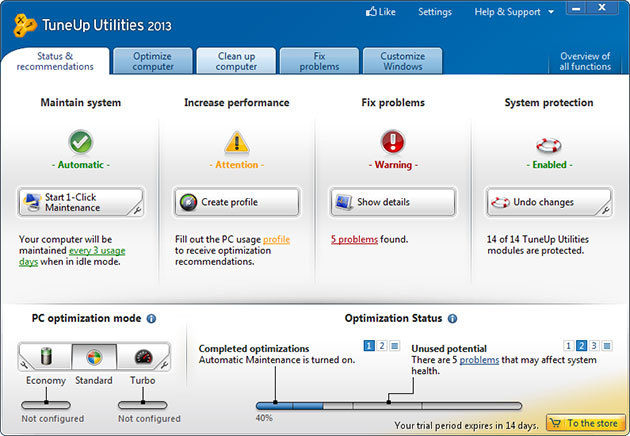The height and width of the screenshot is (436, 630).
Task: Open 1-Click Maintenance settings wrench corner
Action: [x=137, y=210]
